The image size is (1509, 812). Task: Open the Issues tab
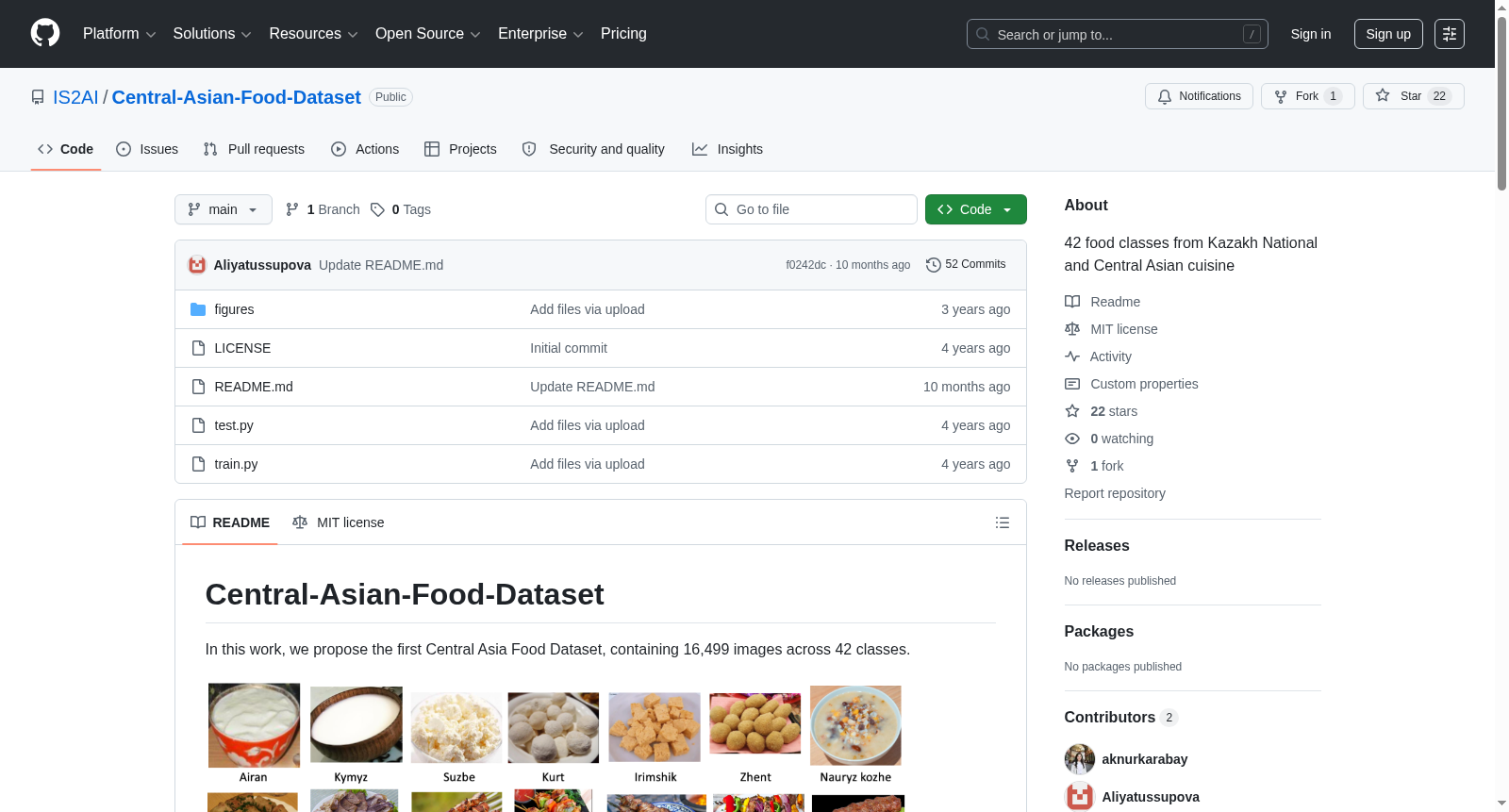pos(147,149)
